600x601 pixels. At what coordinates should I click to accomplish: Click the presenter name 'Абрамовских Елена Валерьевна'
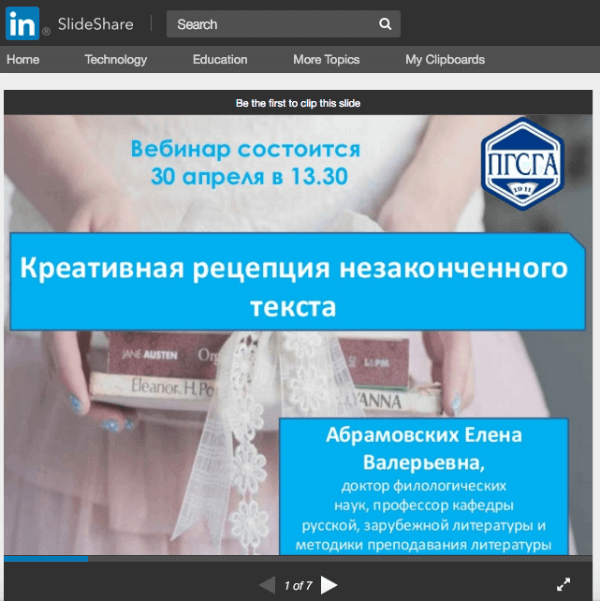click(x=424, y=448)
